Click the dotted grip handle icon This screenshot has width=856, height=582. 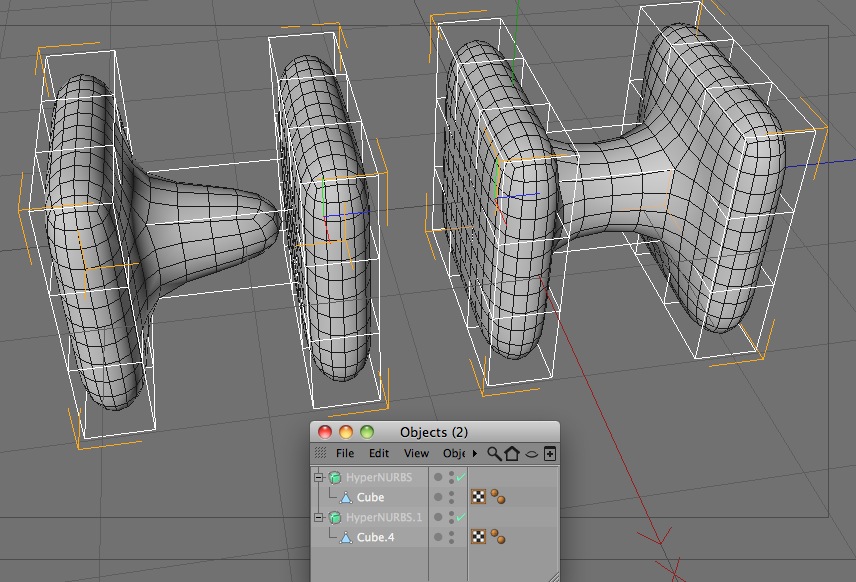(x=320, y=453)
